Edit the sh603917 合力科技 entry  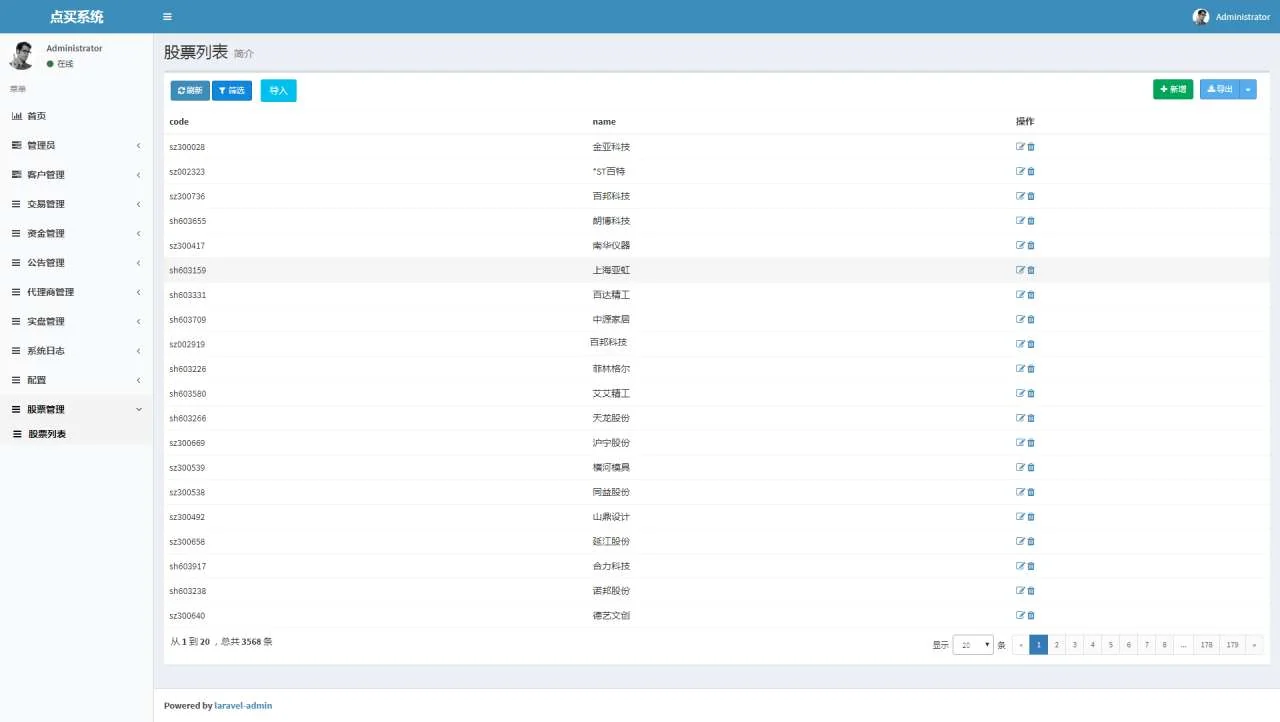[1020, 566]
